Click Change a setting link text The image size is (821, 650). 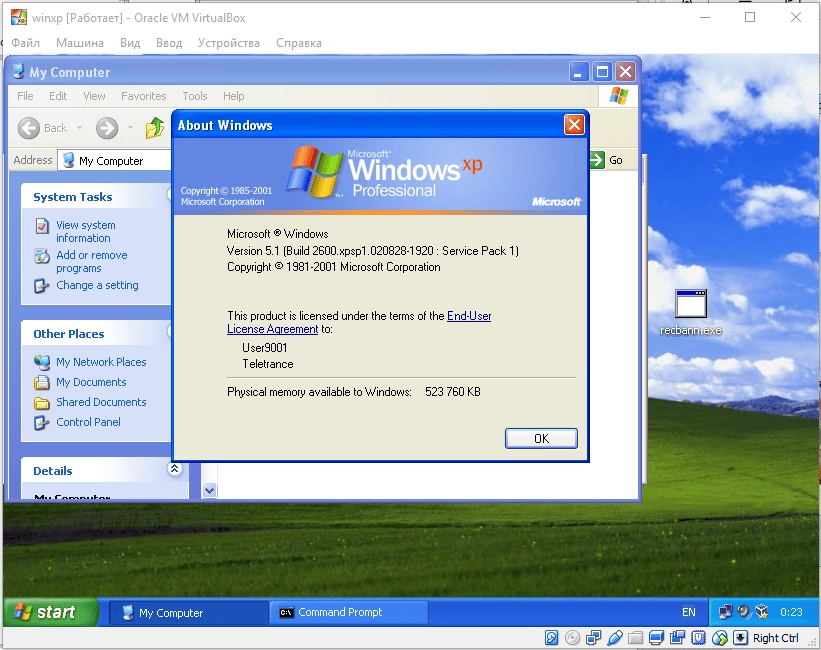point(97,285)
